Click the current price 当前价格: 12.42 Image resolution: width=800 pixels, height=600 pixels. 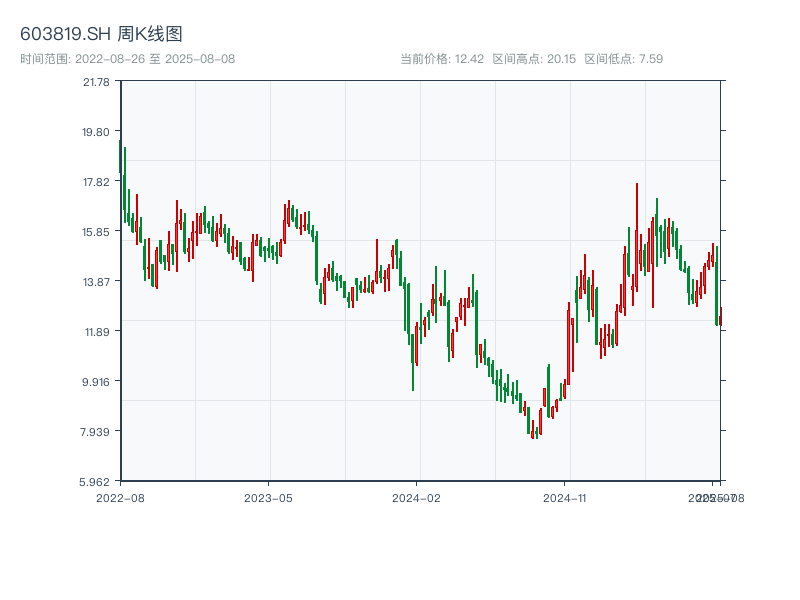(442, 59)
